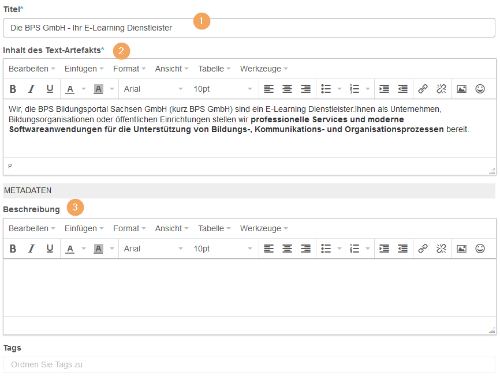500x380 pixels.
Task: Toggle bold in the Beschreibung editor toolbar
Action: (13, 249)
